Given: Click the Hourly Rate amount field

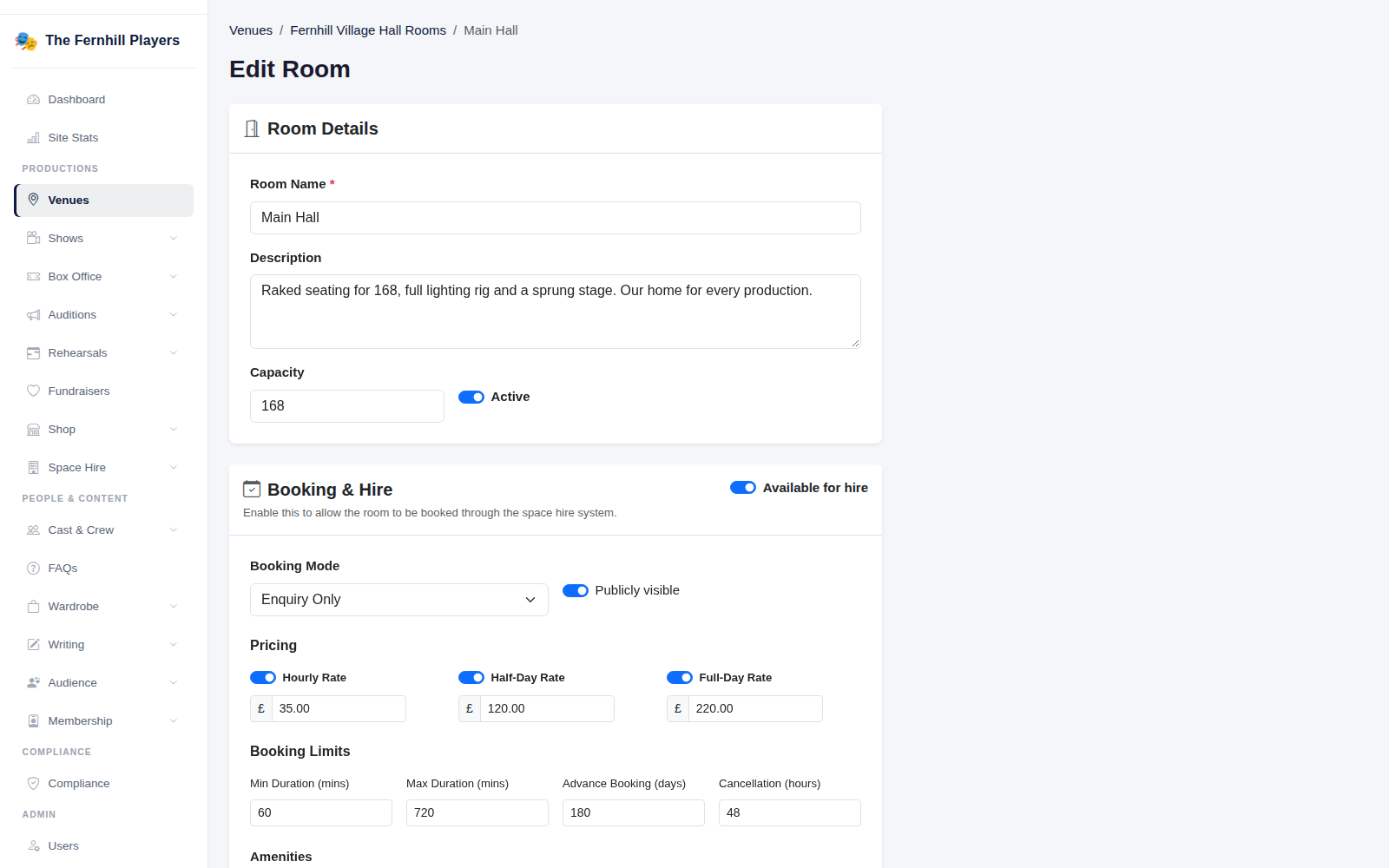Looking at the screenshot, I should [x=339, y=708].
